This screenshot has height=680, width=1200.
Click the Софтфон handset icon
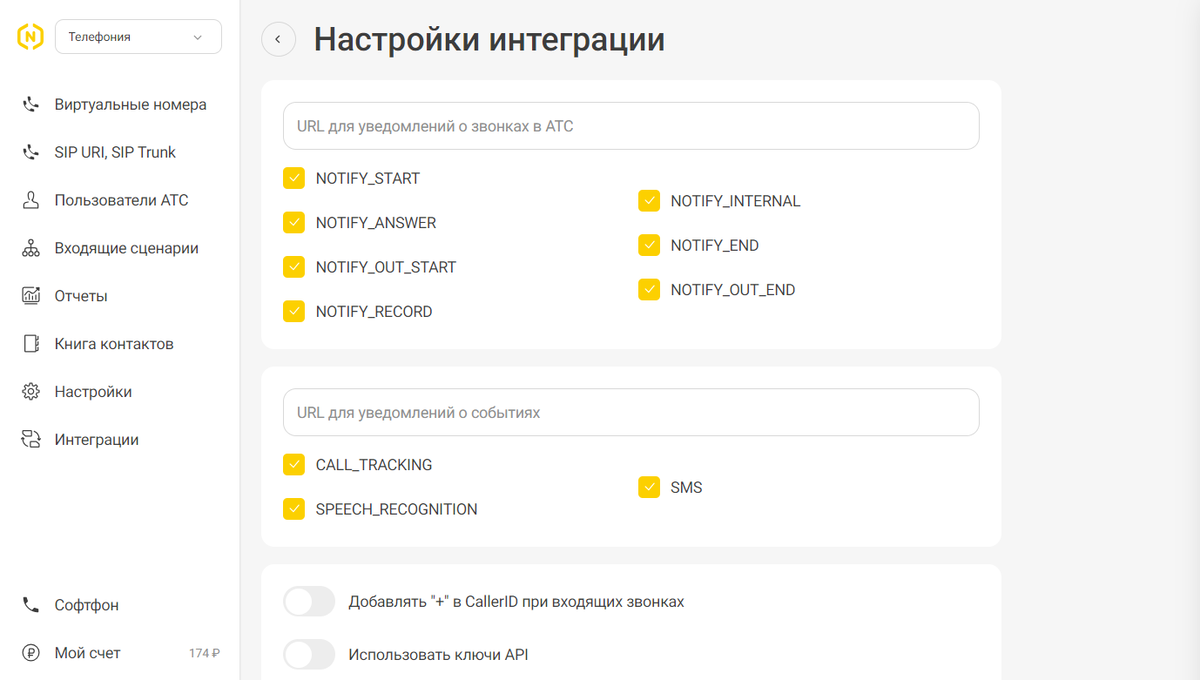point(31,605)
